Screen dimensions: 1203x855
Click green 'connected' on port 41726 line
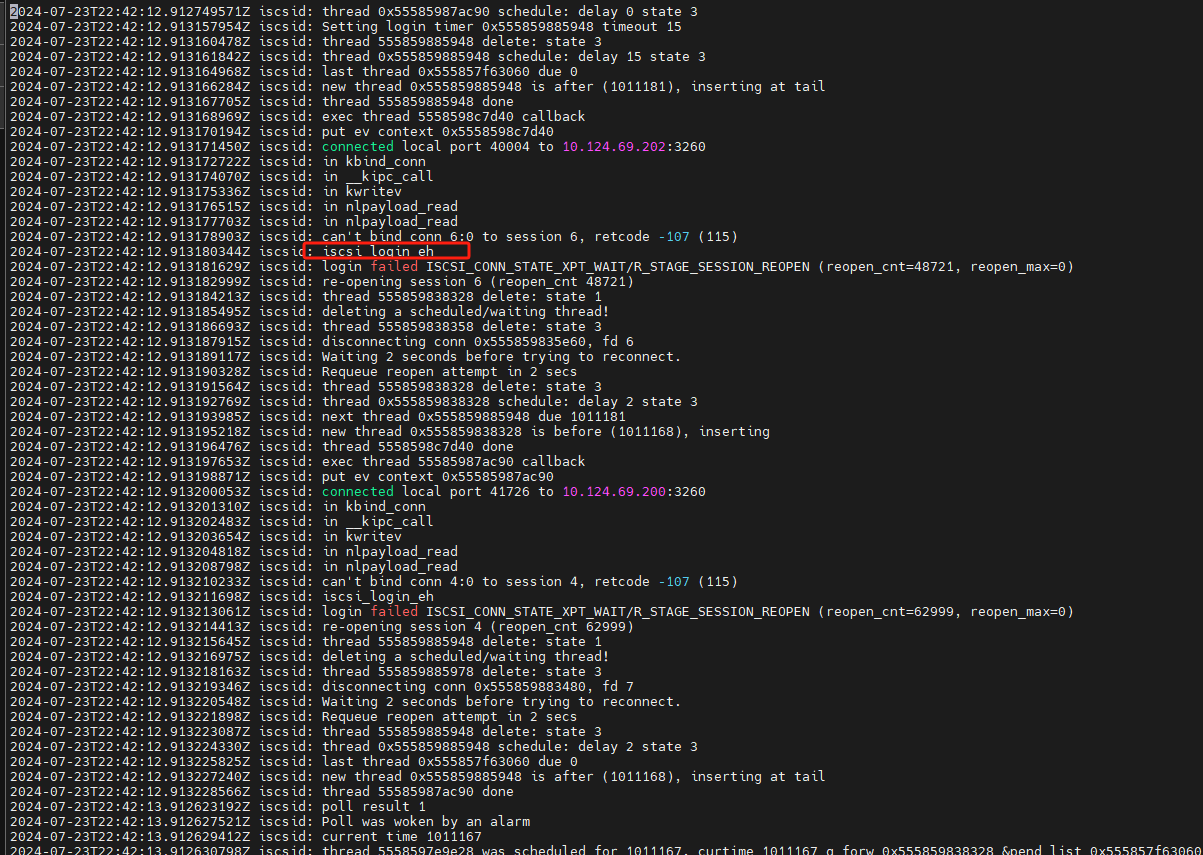357,492
